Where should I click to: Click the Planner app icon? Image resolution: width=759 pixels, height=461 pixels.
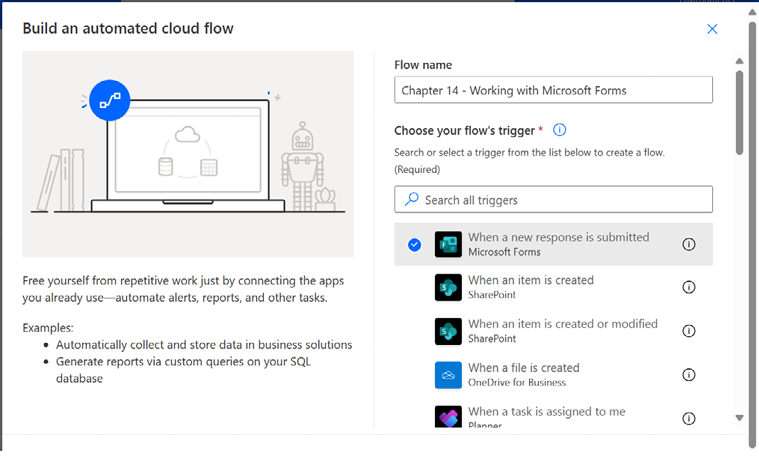[448, 417]
